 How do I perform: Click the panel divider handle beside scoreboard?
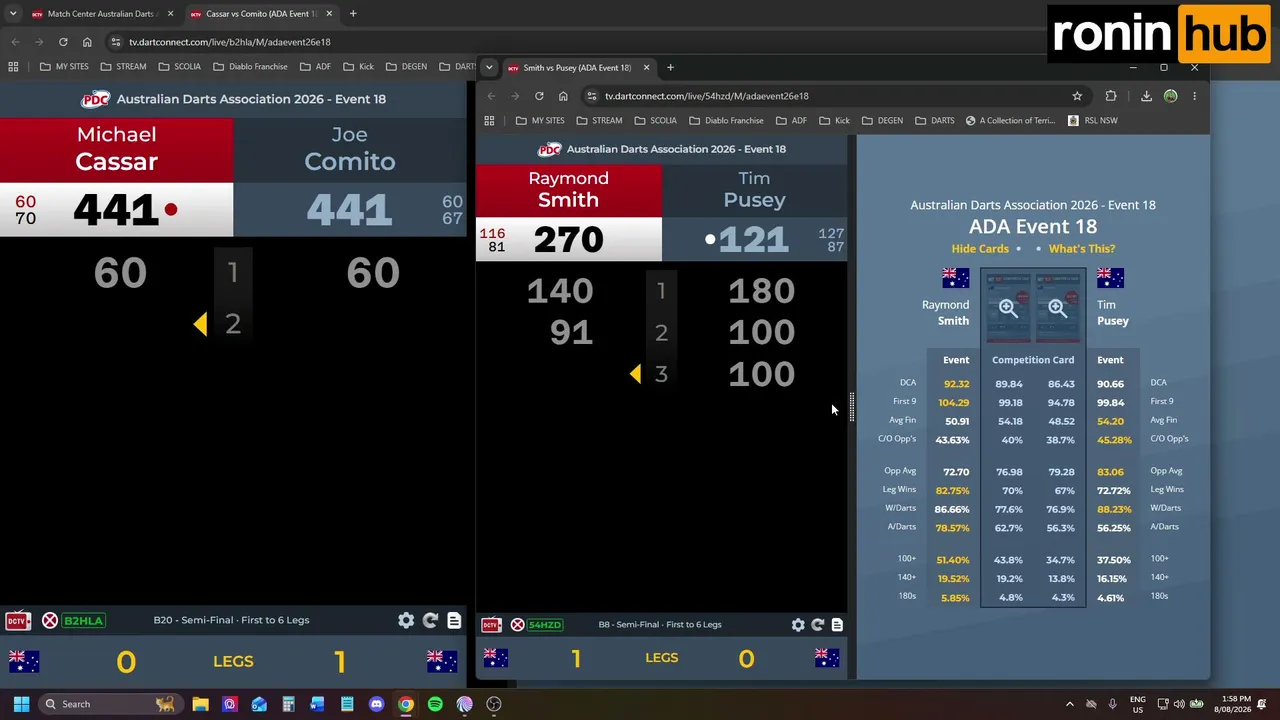click(x=852, y=407)
